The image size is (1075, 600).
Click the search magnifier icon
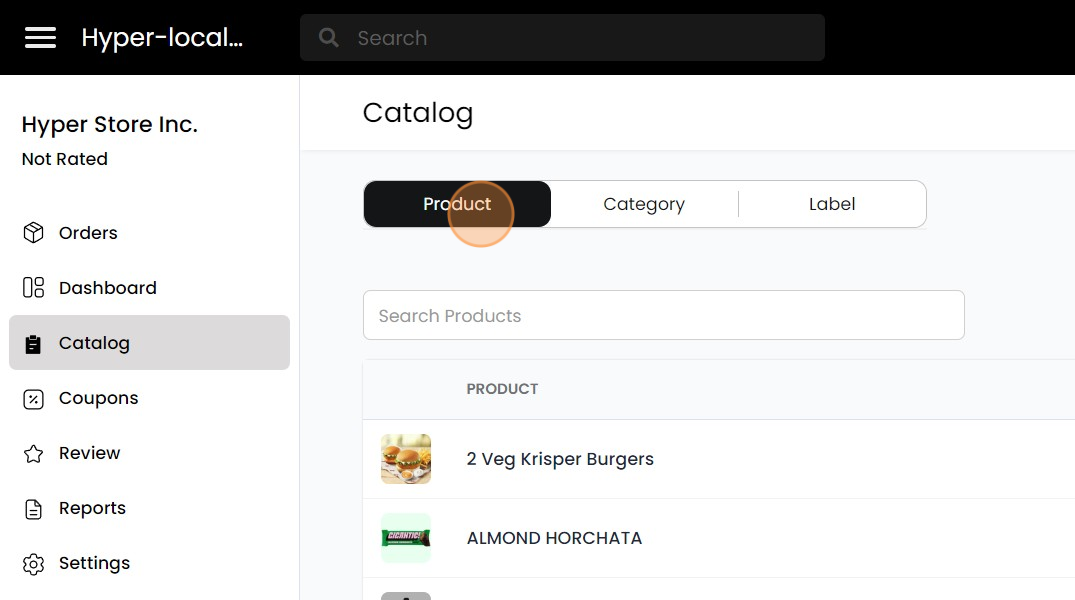coord(328,37)
